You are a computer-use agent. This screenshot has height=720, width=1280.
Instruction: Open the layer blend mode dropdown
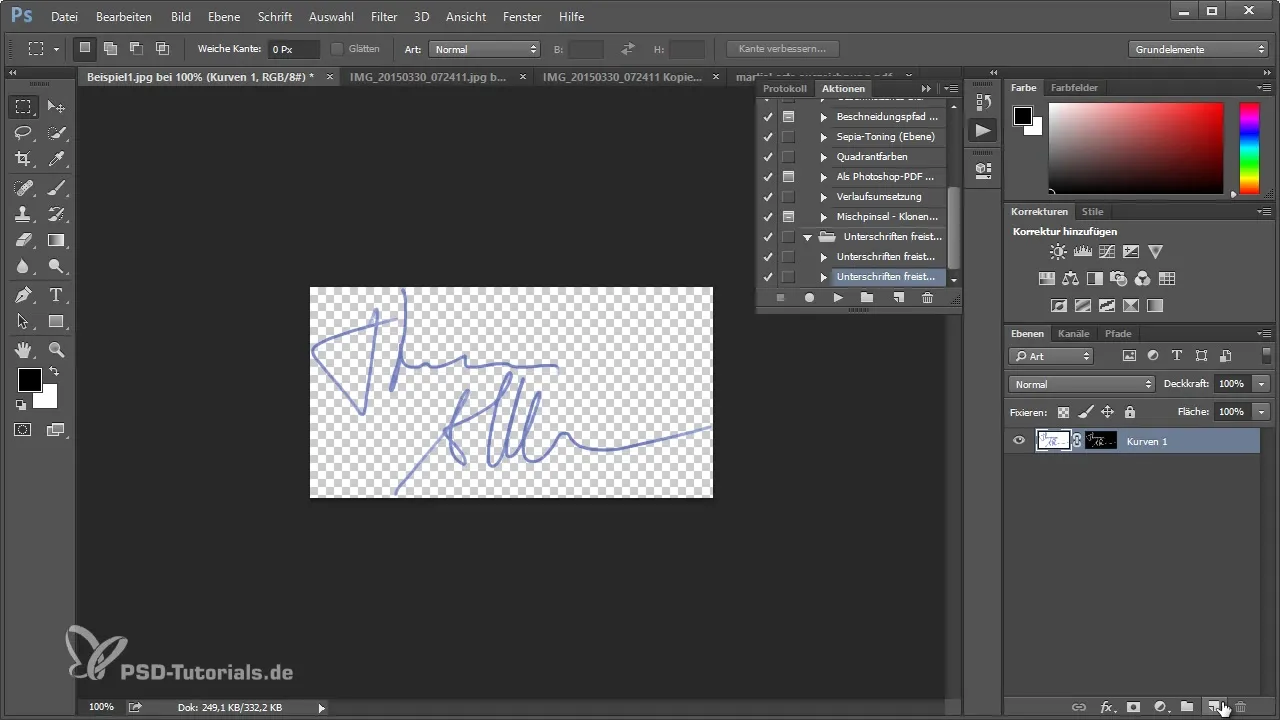point(1082,384)
